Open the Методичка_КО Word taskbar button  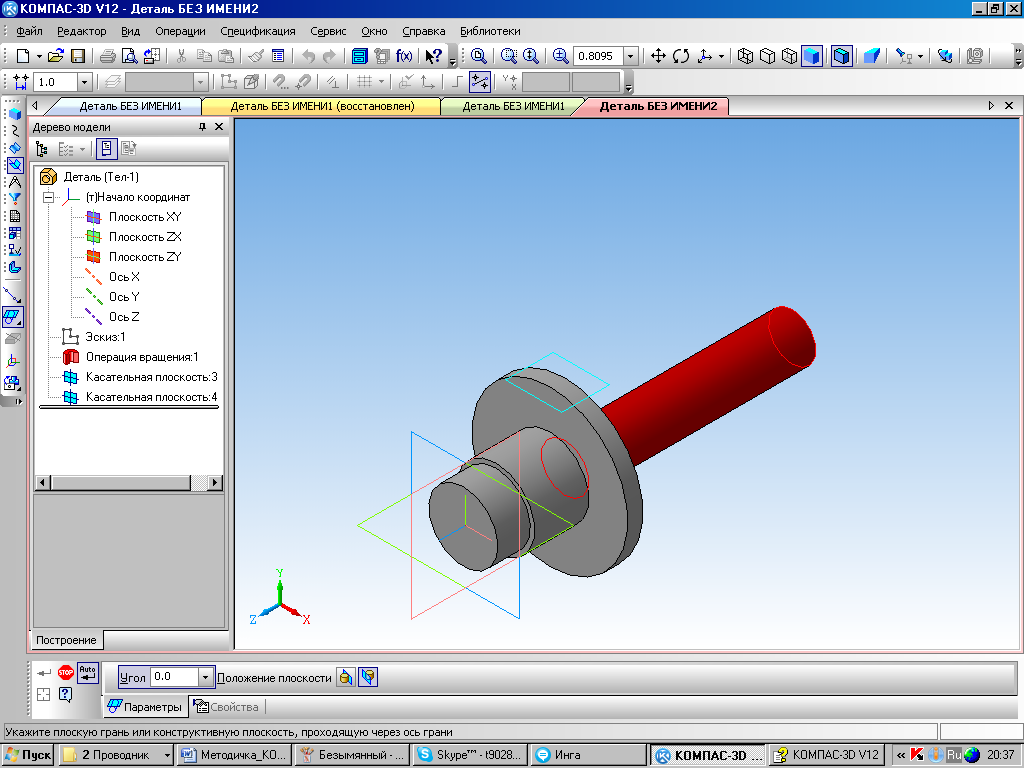[x=234, y=755]
